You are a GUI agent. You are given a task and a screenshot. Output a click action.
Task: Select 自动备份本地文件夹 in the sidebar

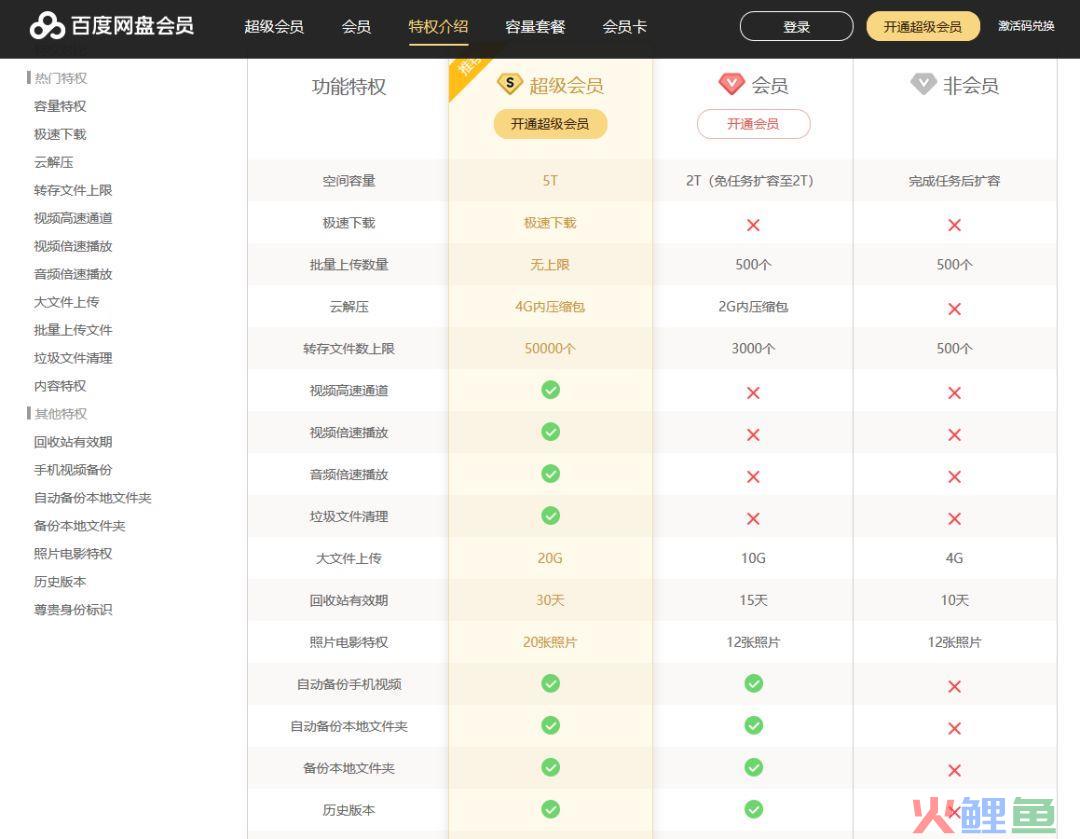[x=92, y=498]
